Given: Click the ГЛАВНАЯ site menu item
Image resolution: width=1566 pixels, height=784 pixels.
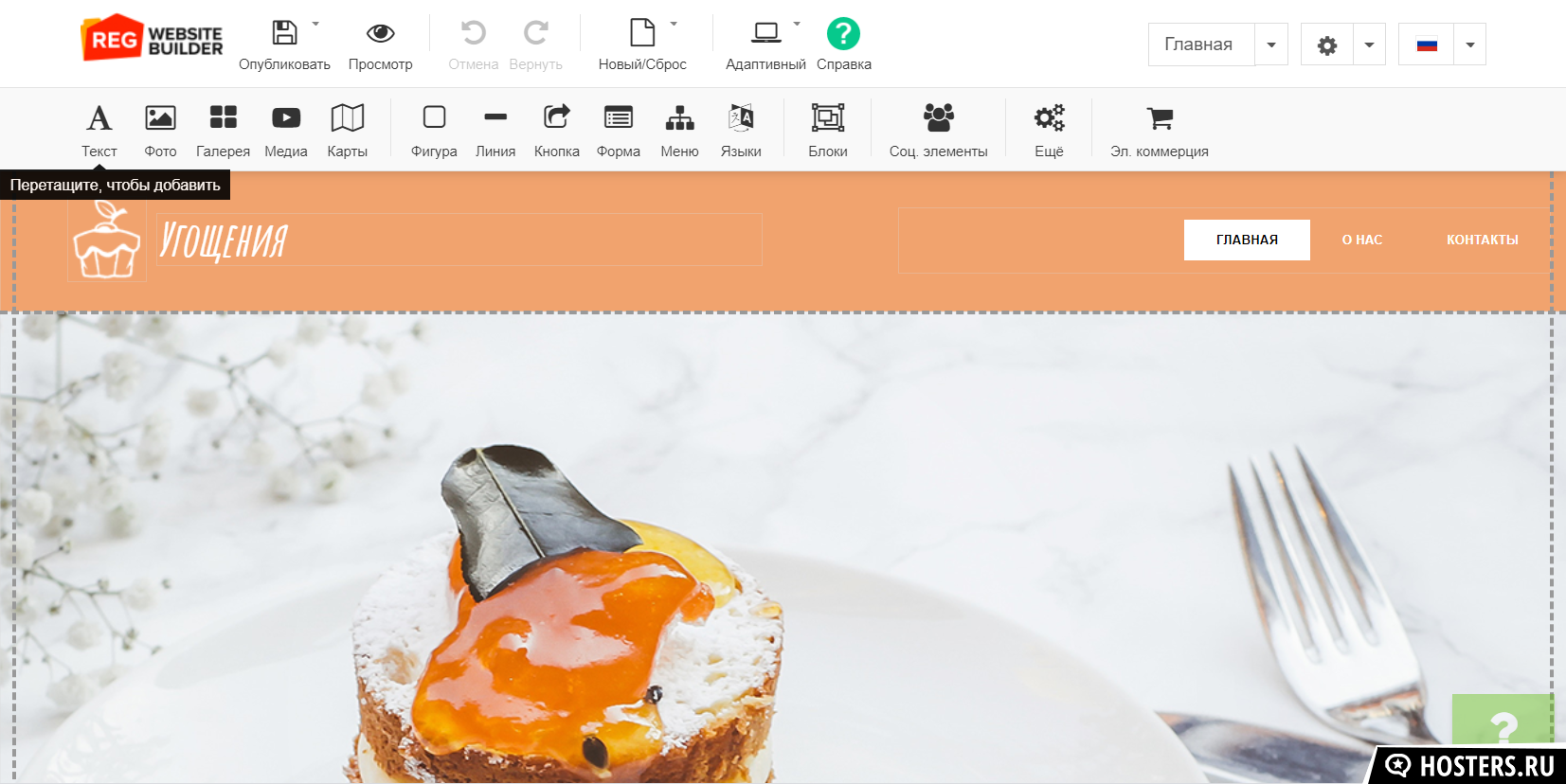Looking at the screenshot, I should tap(1247, 240).
